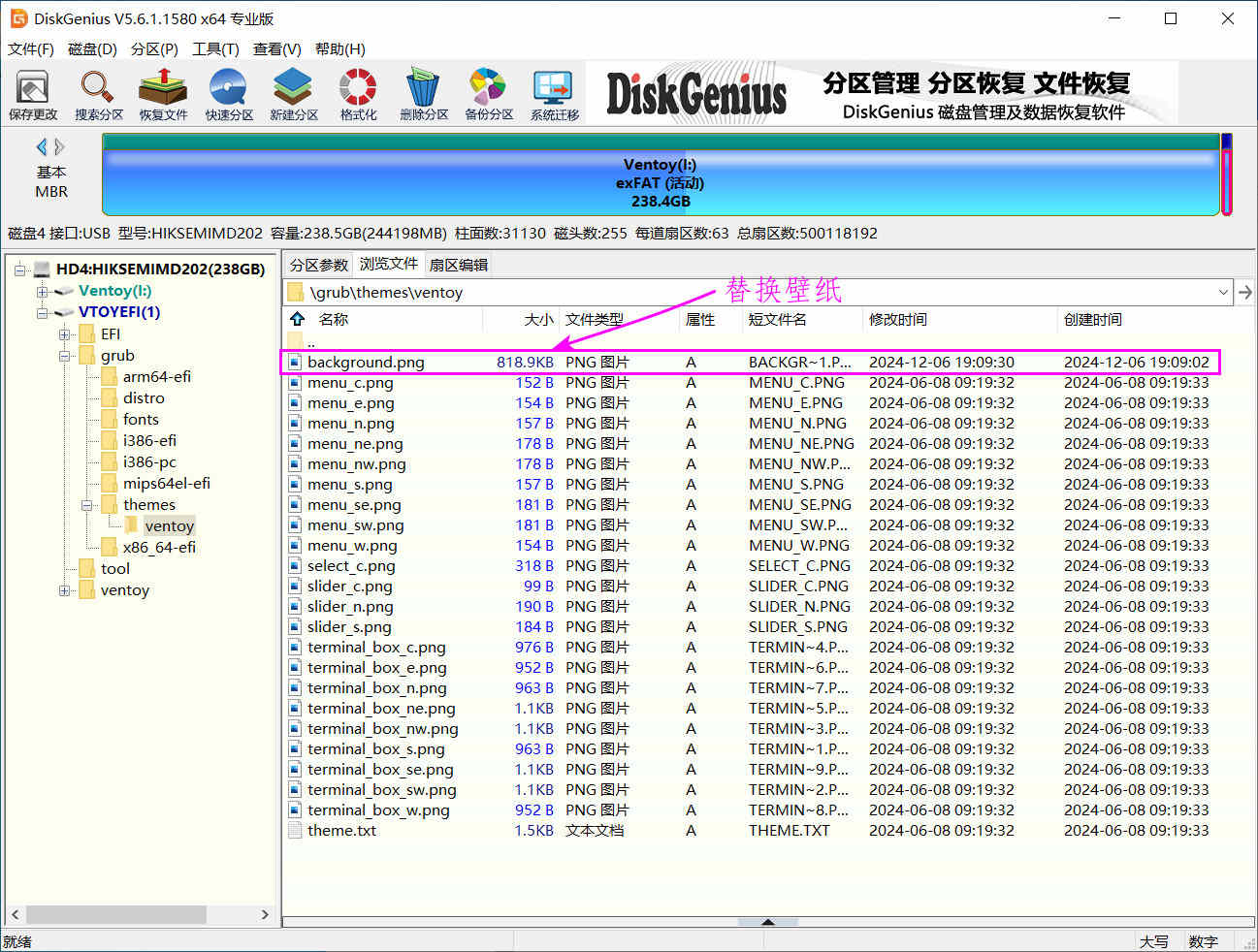Collapse the grub folder node
The width and height of the screenshot is (1258, 952).
(x=64, y=356)
